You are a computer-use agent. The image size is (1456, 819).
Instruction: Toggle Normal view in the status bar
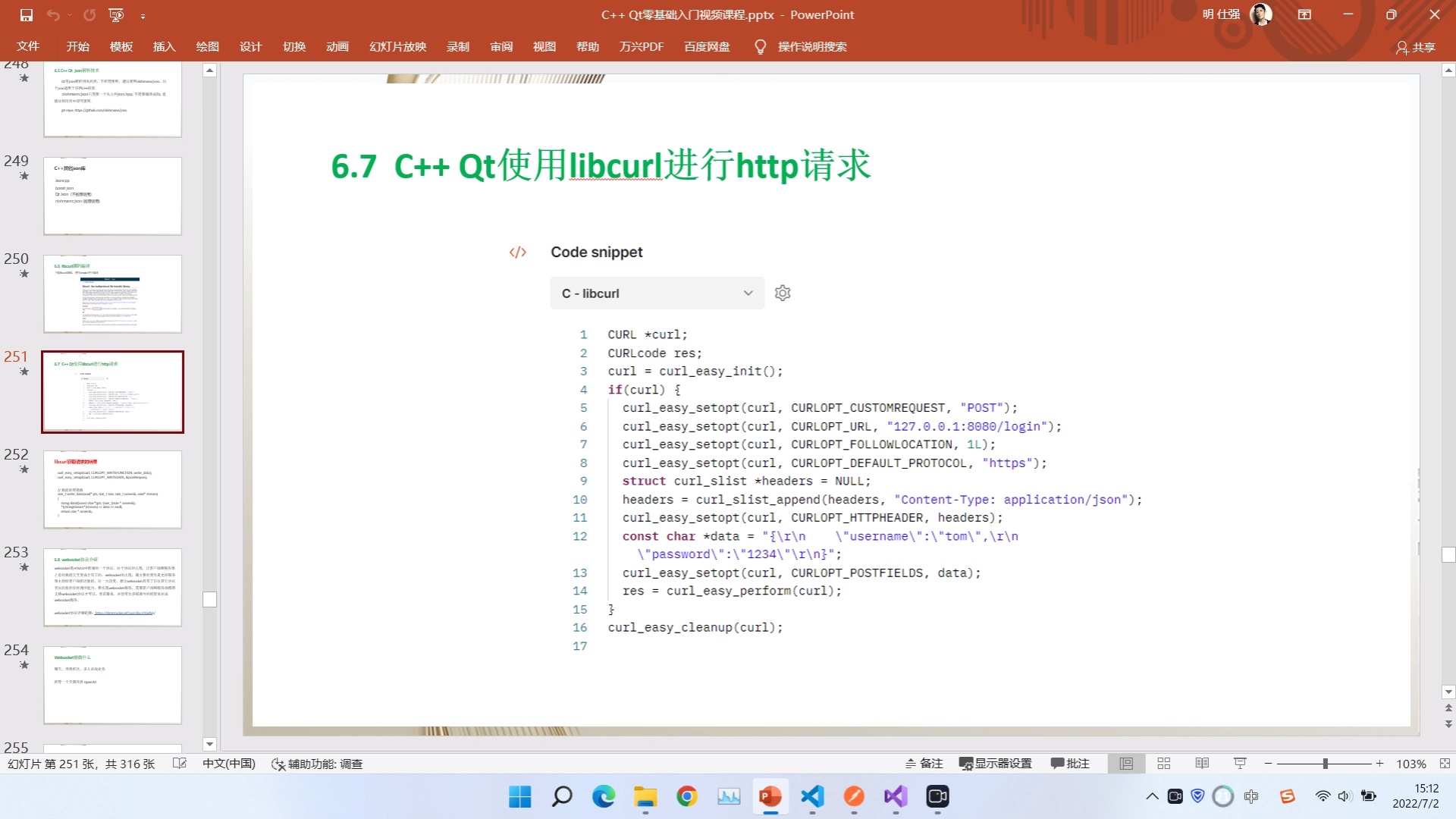1126,763
